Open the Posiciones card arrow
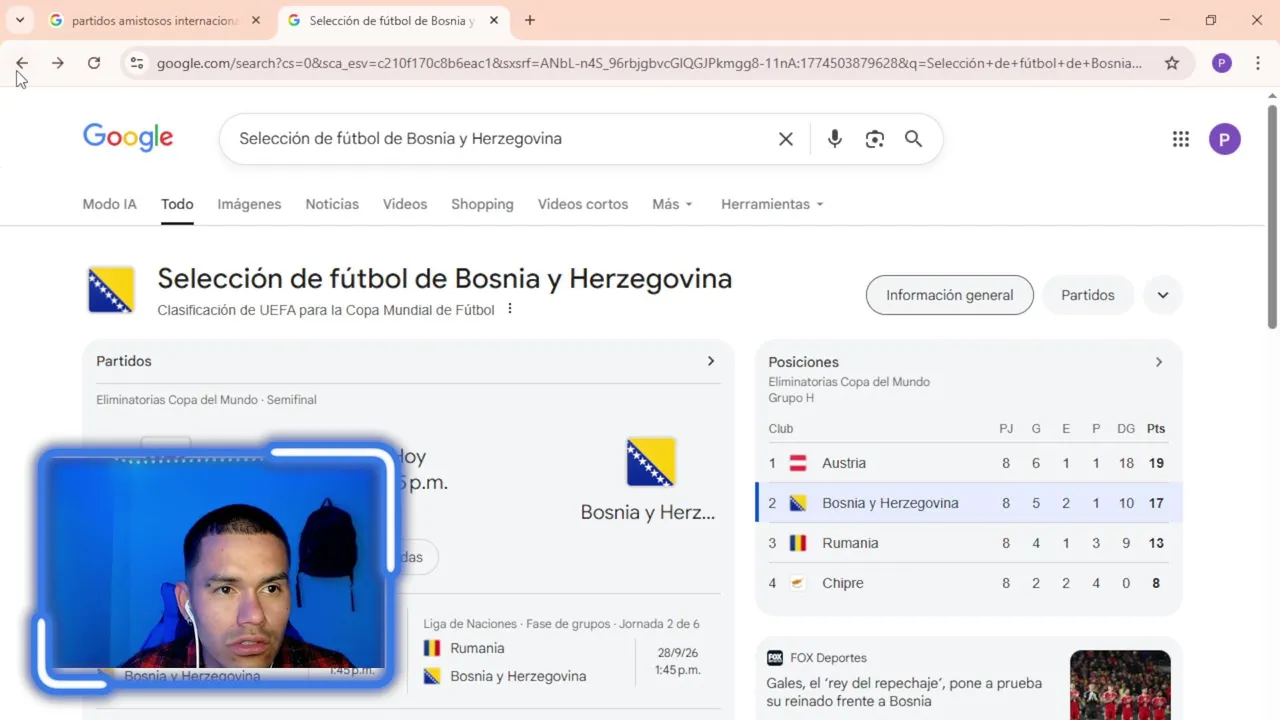This screenshot has width=1280, height=720. pyautogui.click(x=1159, y=362)
